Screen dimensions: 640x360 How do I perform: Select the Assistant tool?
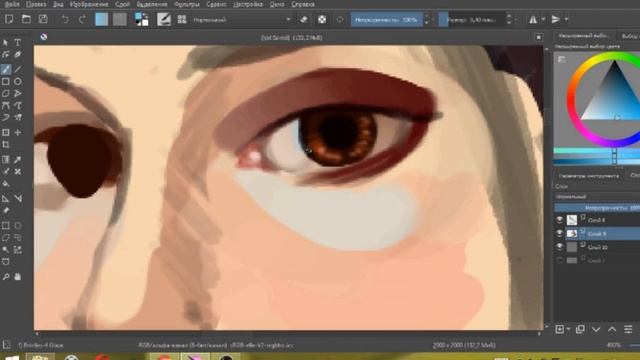(6, 199)
